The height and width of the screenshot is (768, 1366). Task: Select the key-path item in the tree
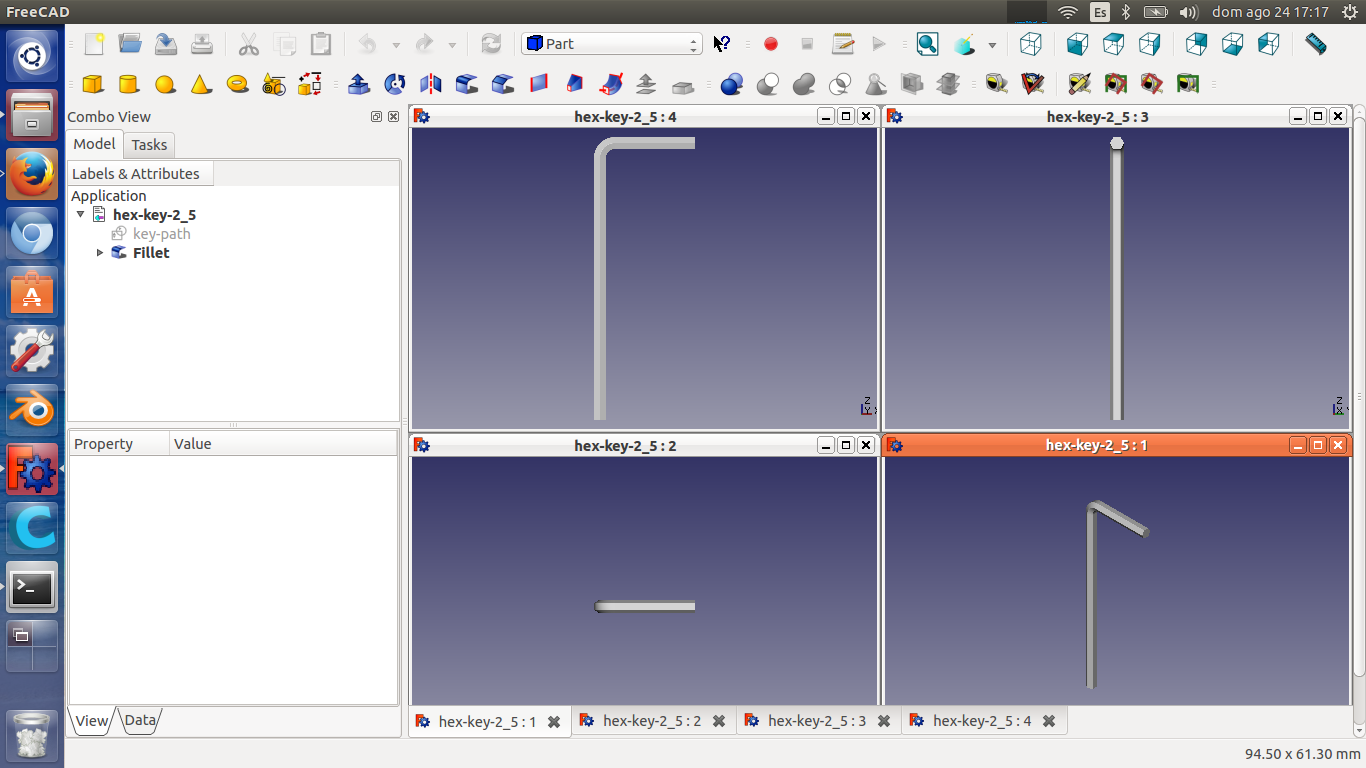tap(161, 234)
